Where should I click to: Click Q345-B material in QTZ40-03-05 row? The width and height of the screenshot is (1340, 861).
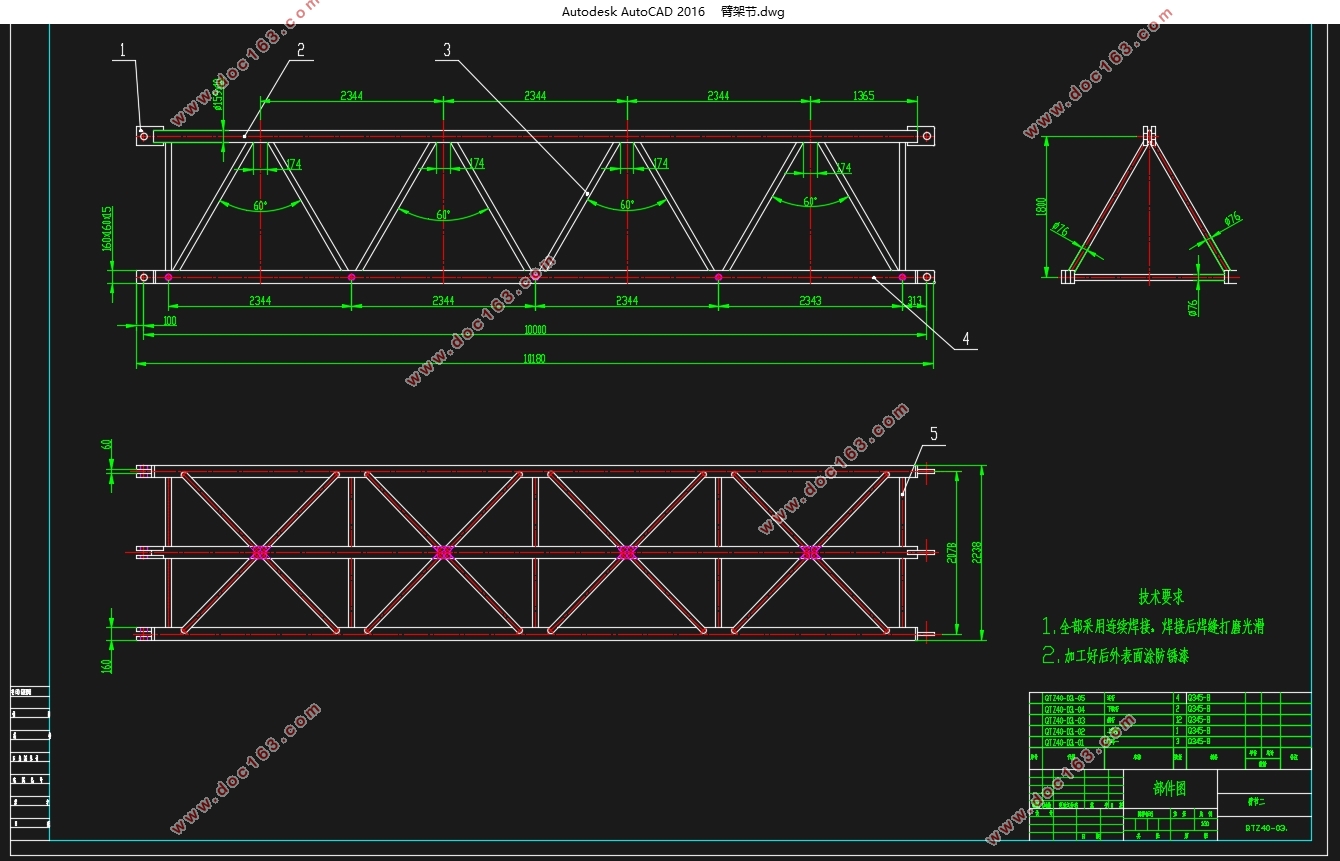click(x=1199, y=698)
